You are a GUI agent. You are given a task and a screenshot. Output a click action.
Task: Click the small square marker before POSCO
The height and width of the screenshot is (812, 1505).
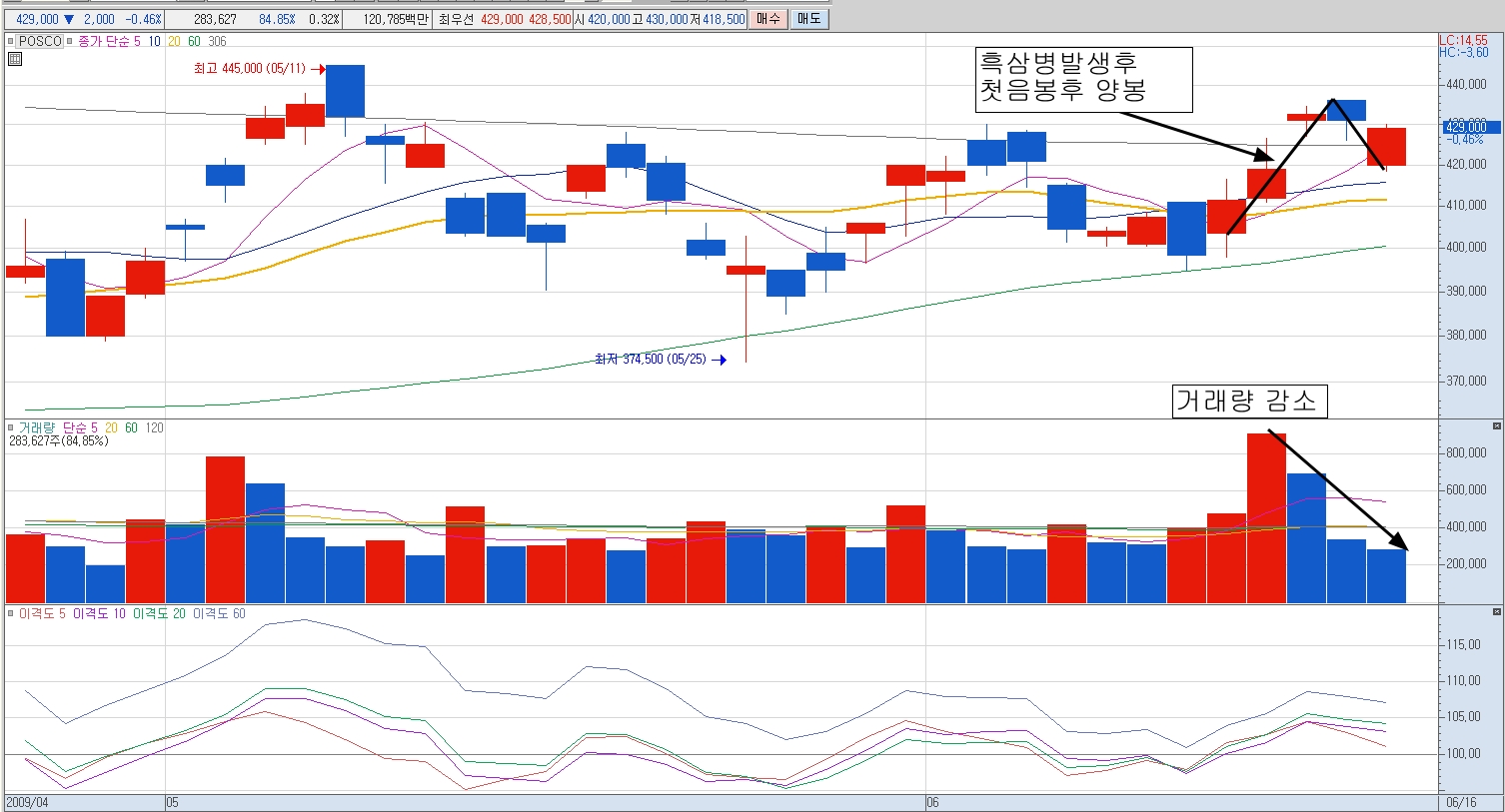pyautogui.click(x=11, y=41)
